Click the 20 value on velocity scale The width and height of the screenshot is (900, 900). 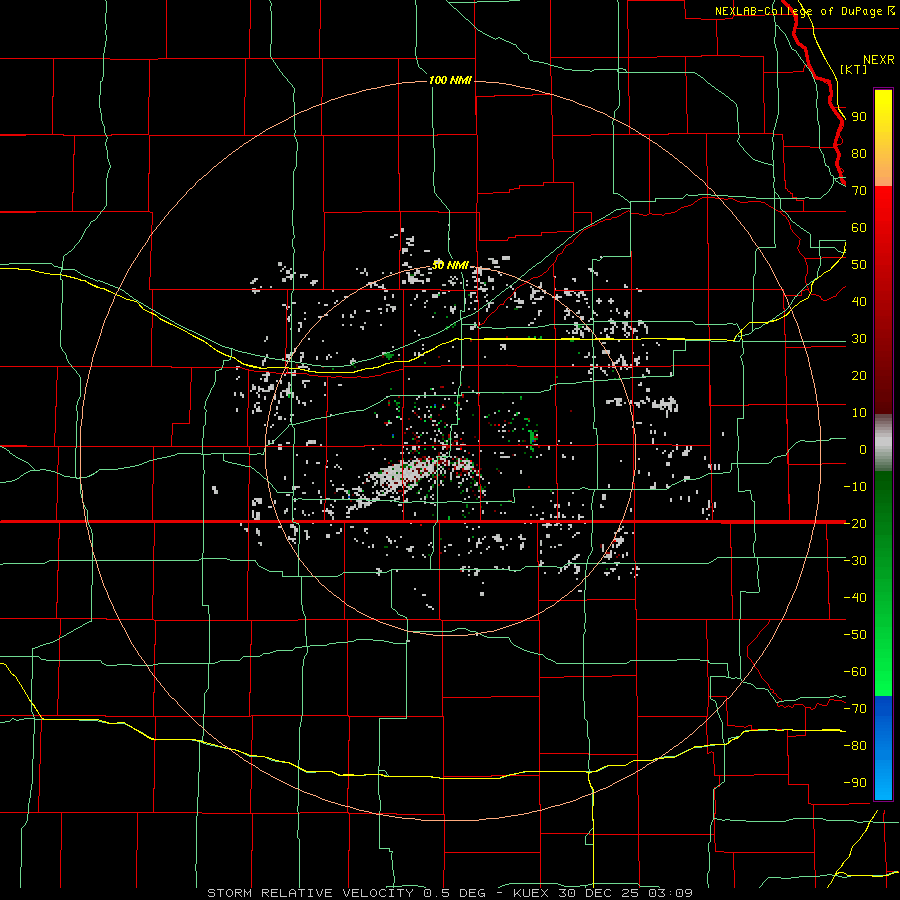click(859, 375)
